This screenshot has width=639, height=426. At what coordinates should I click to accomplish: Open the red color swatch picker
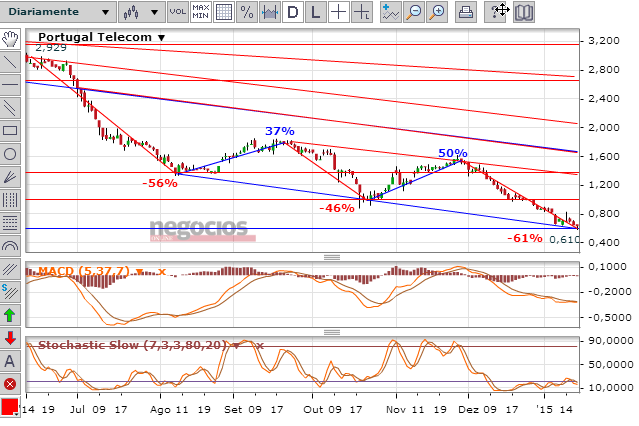pos(10,406)
